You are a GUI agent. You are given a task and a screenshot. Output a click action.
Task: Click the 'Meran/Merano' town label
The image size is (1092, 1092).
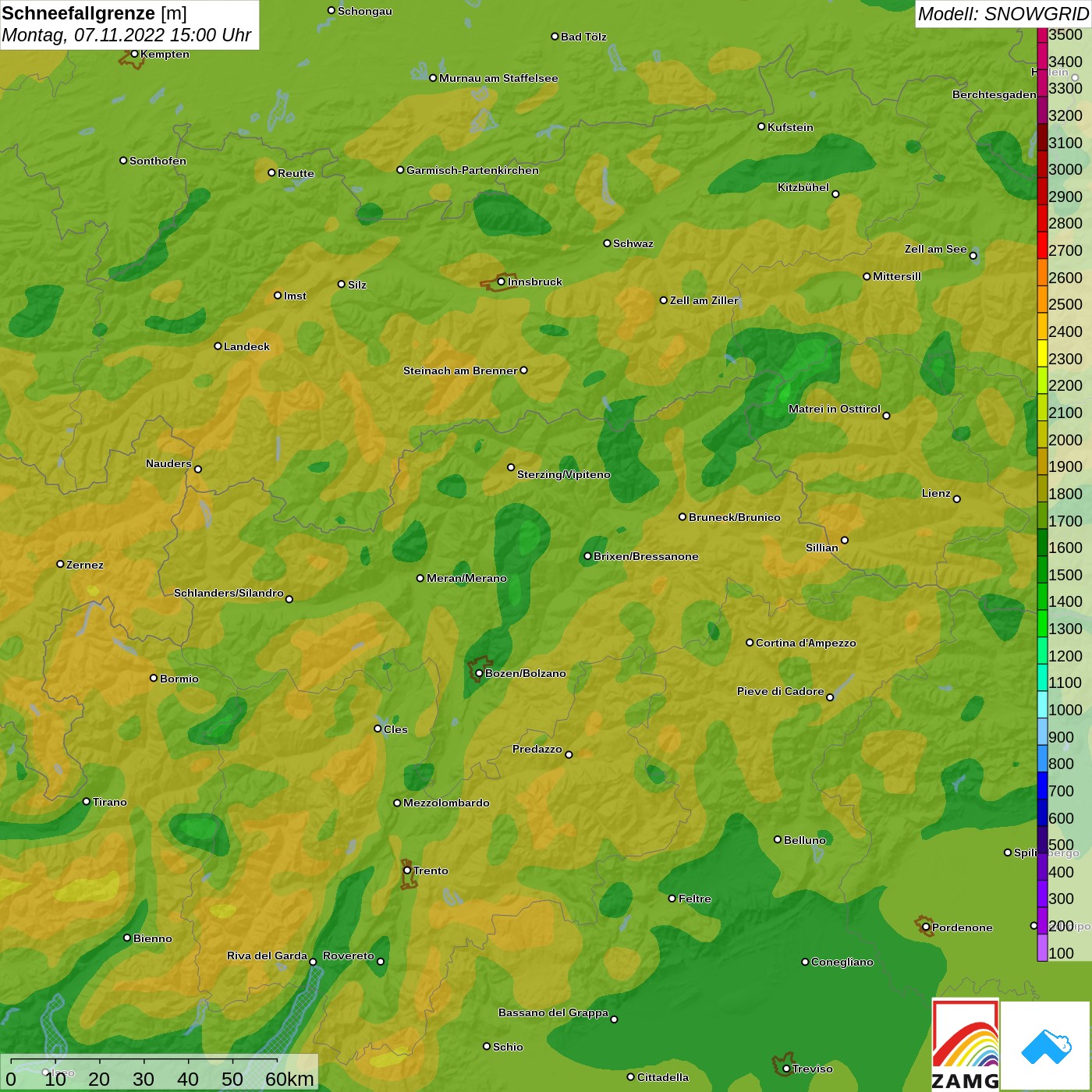(466, 578)
